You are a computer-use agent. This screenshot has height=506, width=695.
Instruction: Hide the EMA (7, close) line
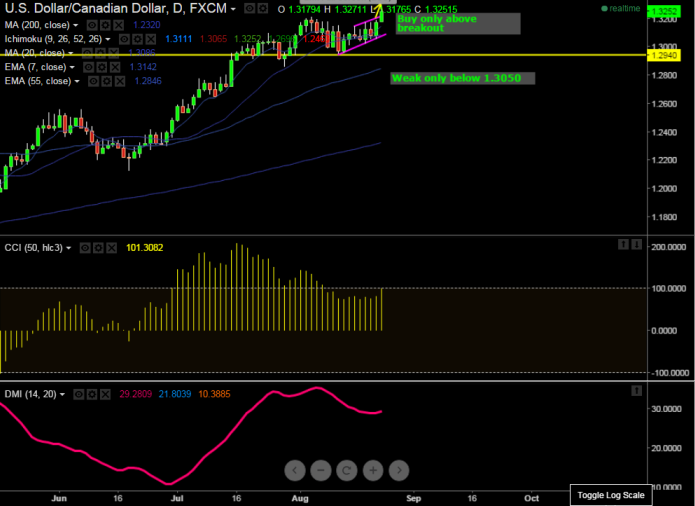[89, 67]
